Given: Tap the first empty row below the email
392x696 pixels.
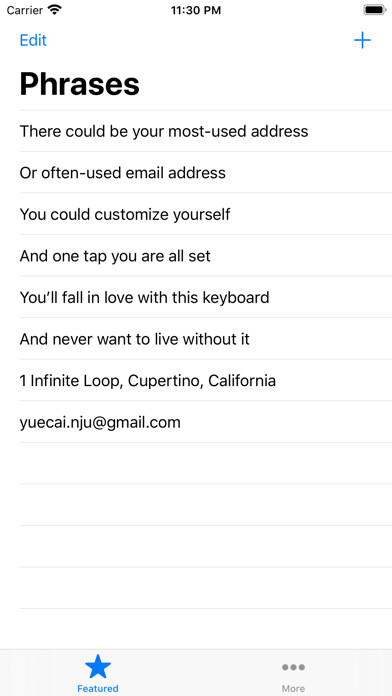Looking at the screenshot, I should pyautogui.click(x=206, y=463).
